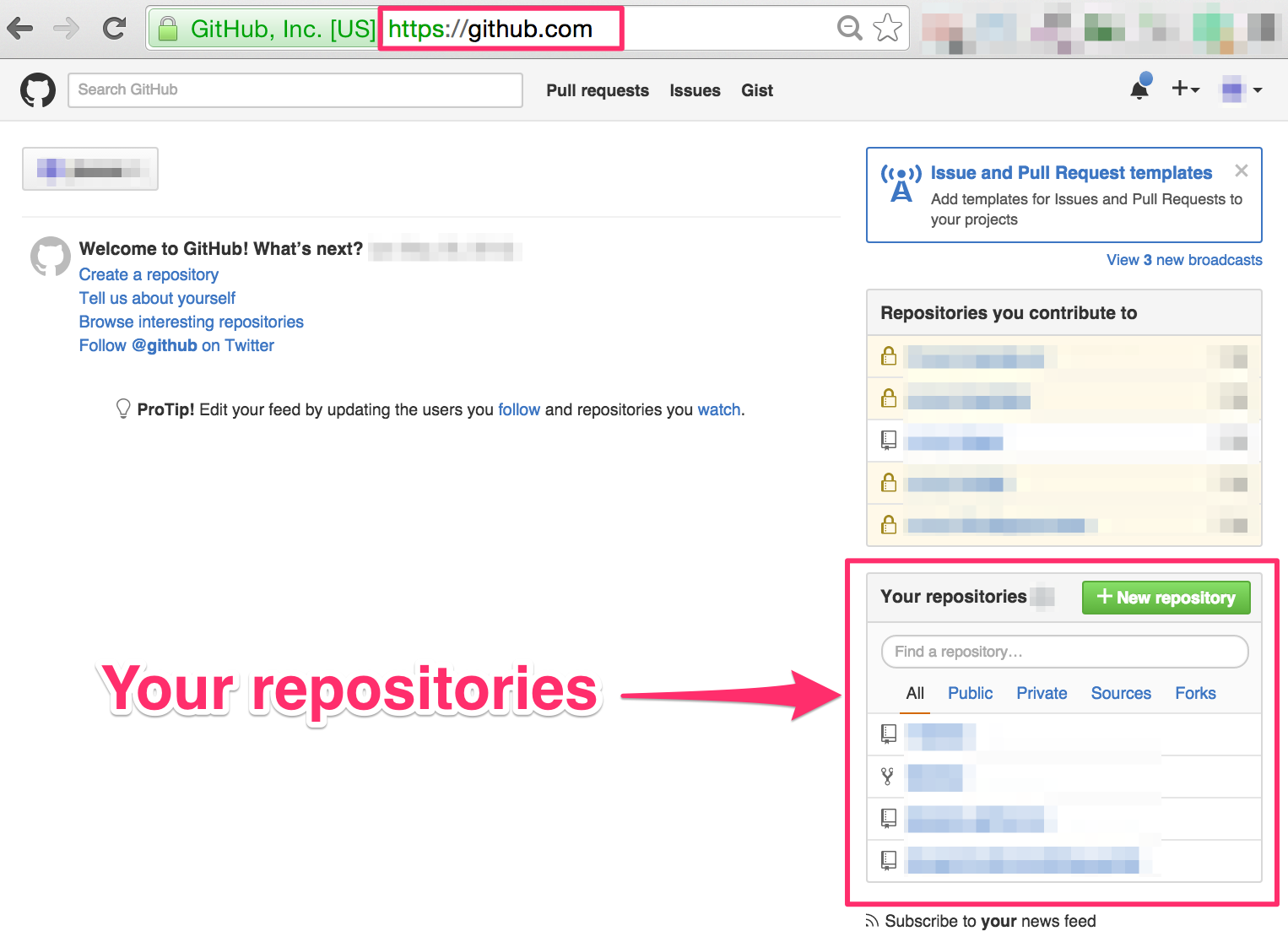
Task: Open the user avatar dropdown menu
Action: point(1242,89)
